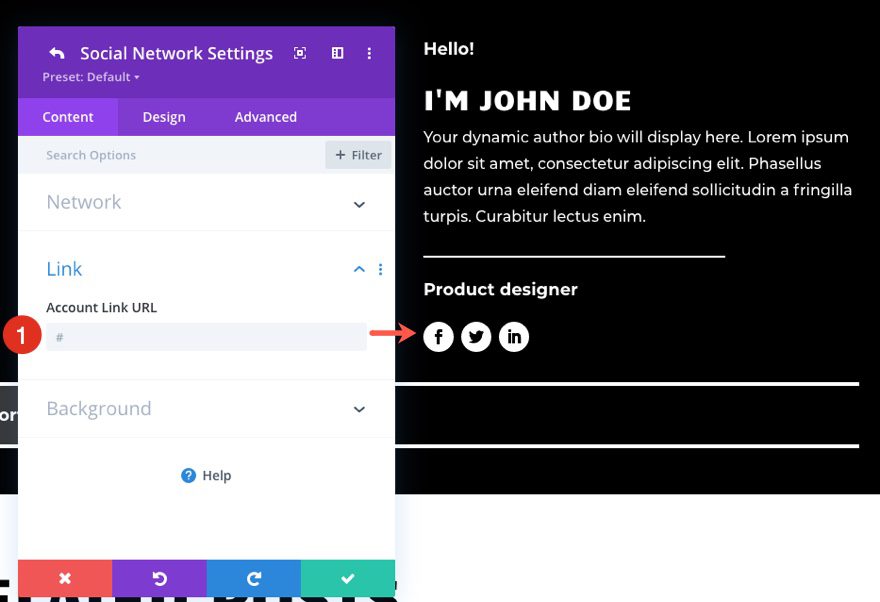
Task: Click the Filter button next to Search Options
Action: pos(357,155)
